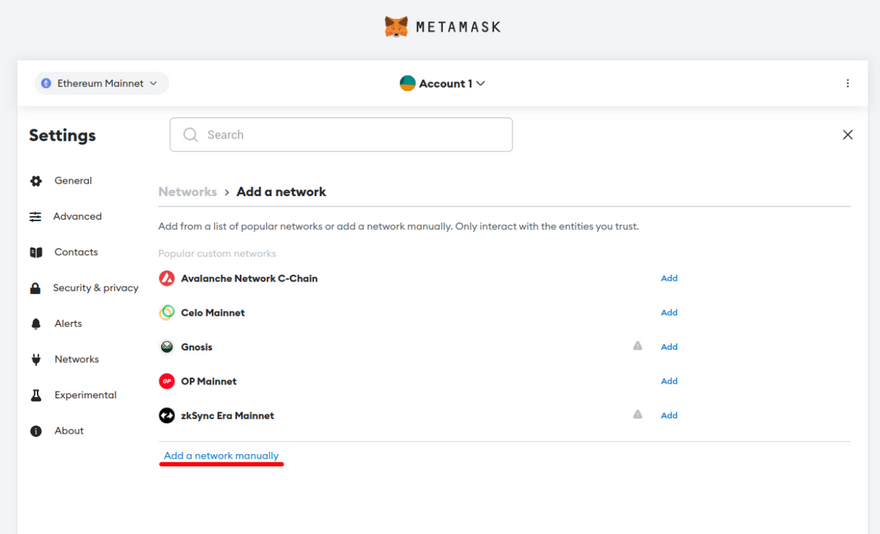Open Alerts settings
Image resolution: width=880 pixels, height=534 pixels.
68,323
